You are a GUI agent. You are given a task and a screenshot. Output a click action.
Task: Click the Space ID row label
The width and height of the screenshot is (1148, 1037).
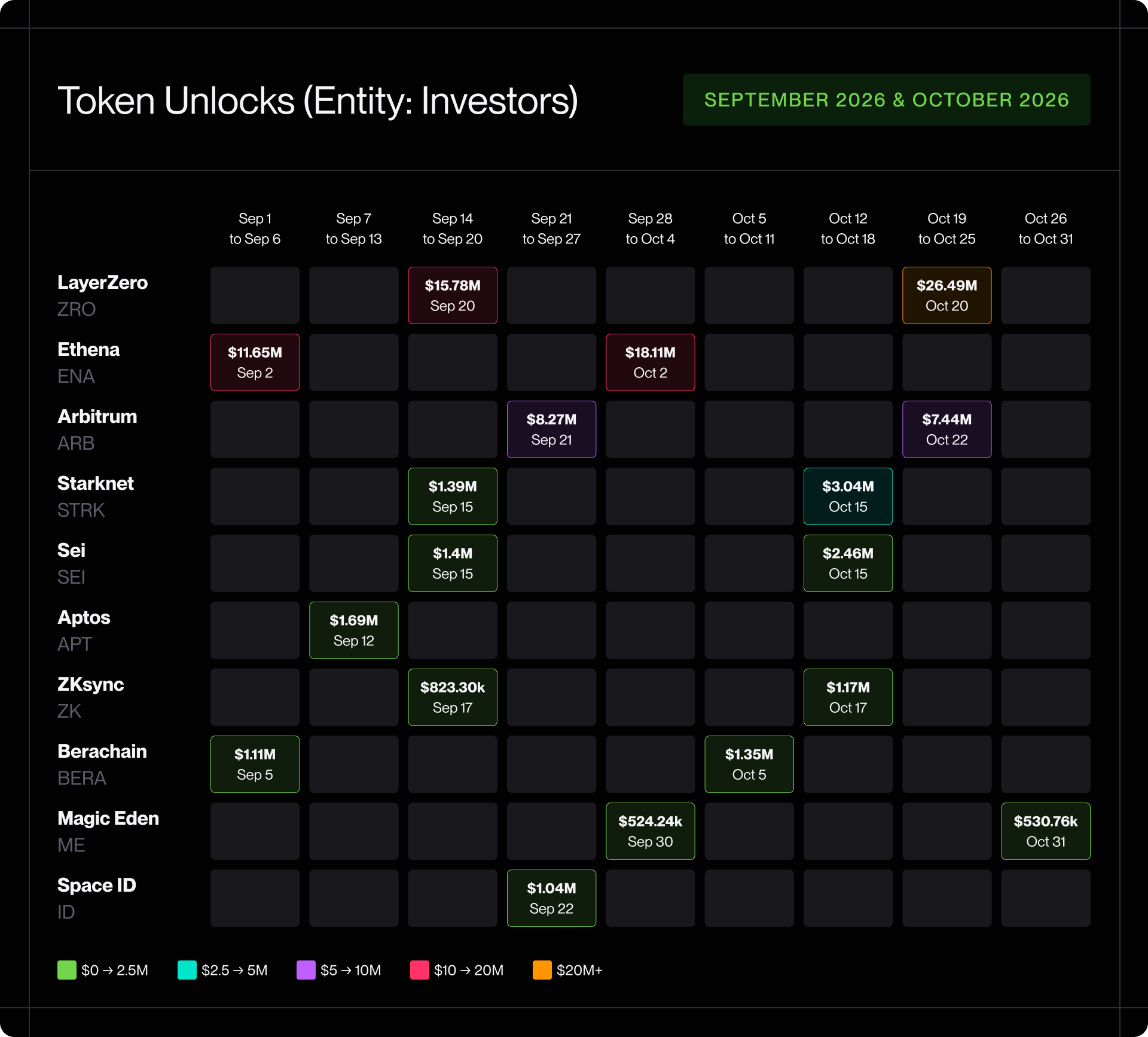[x=97, y=885]
